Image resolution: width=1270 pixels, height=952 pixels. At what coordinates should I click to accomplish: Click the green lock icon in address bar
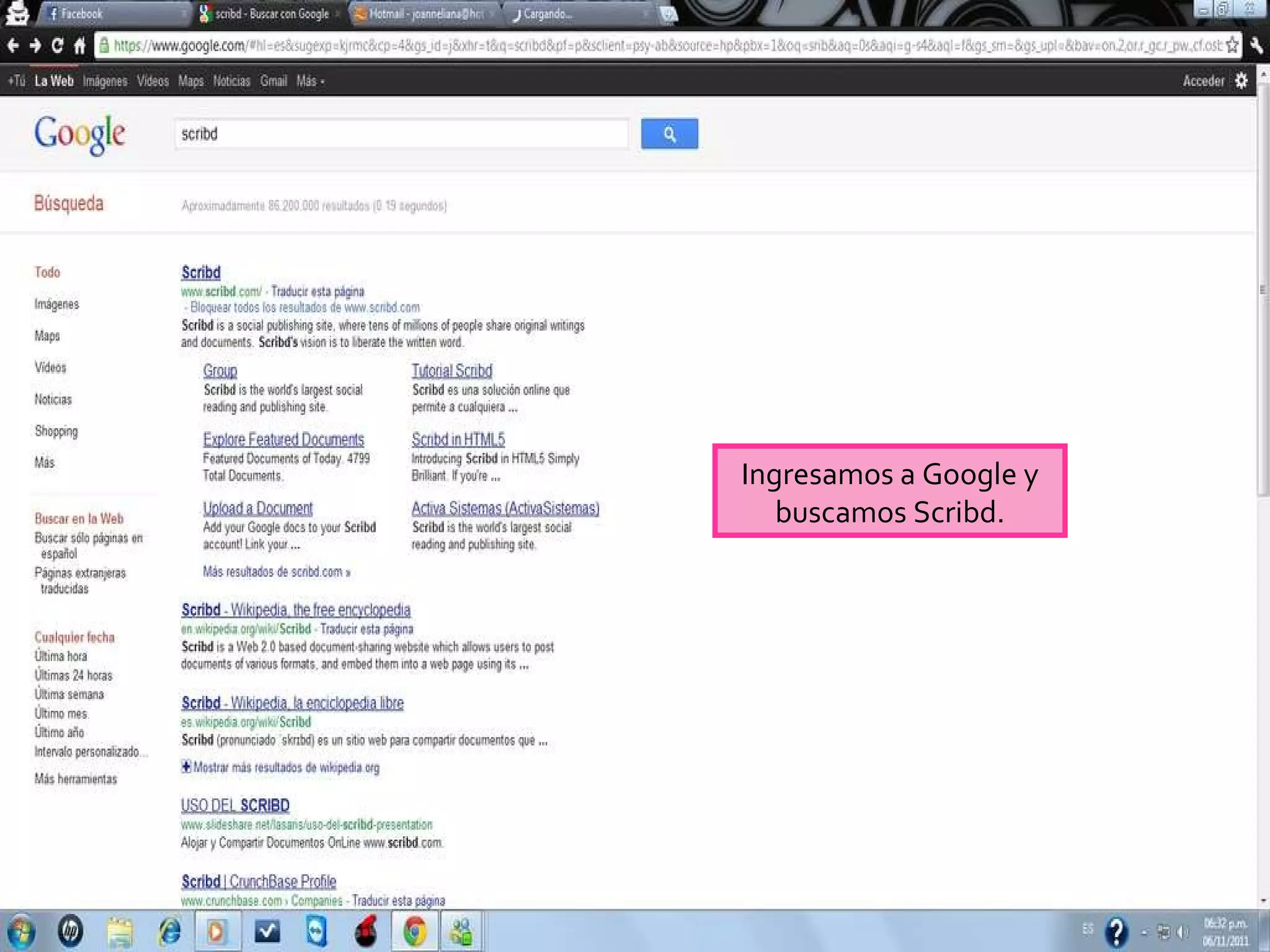click(104, 45)
